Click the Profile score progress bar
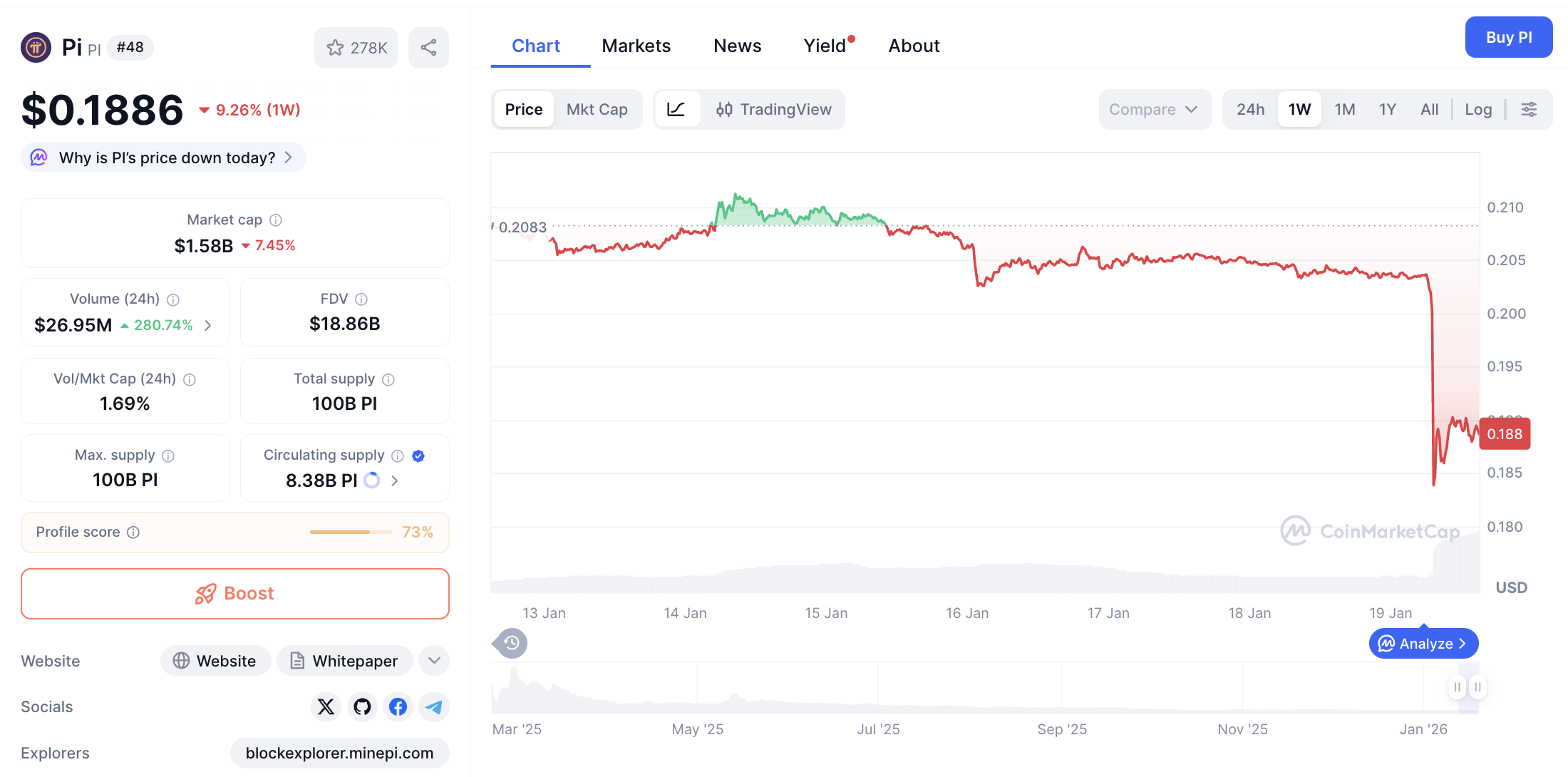 [351, 532]
